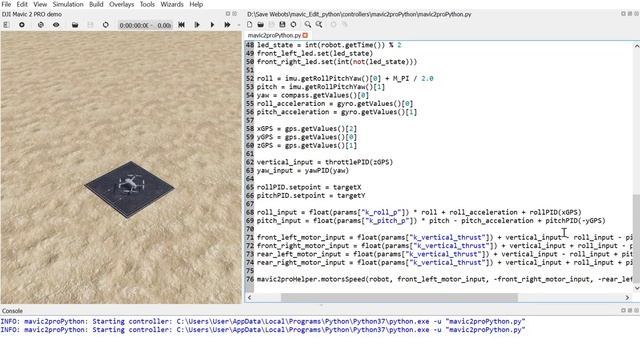
Task: Revert the controller file in editor
Action: point(293,24)
